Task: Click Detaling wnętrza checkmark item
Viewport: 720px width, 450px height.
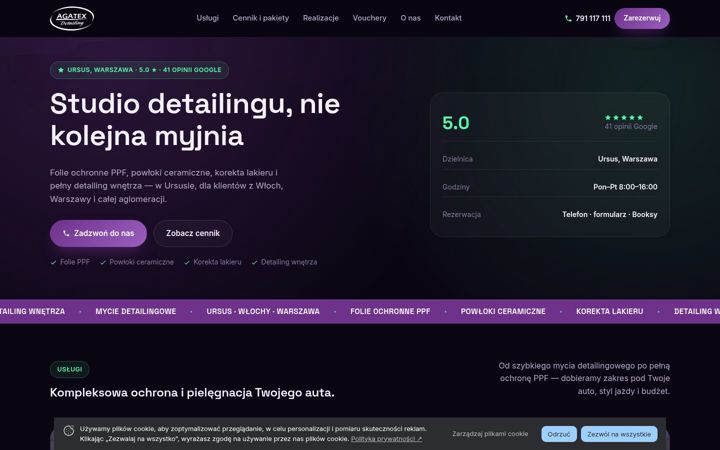Action: 284,262
